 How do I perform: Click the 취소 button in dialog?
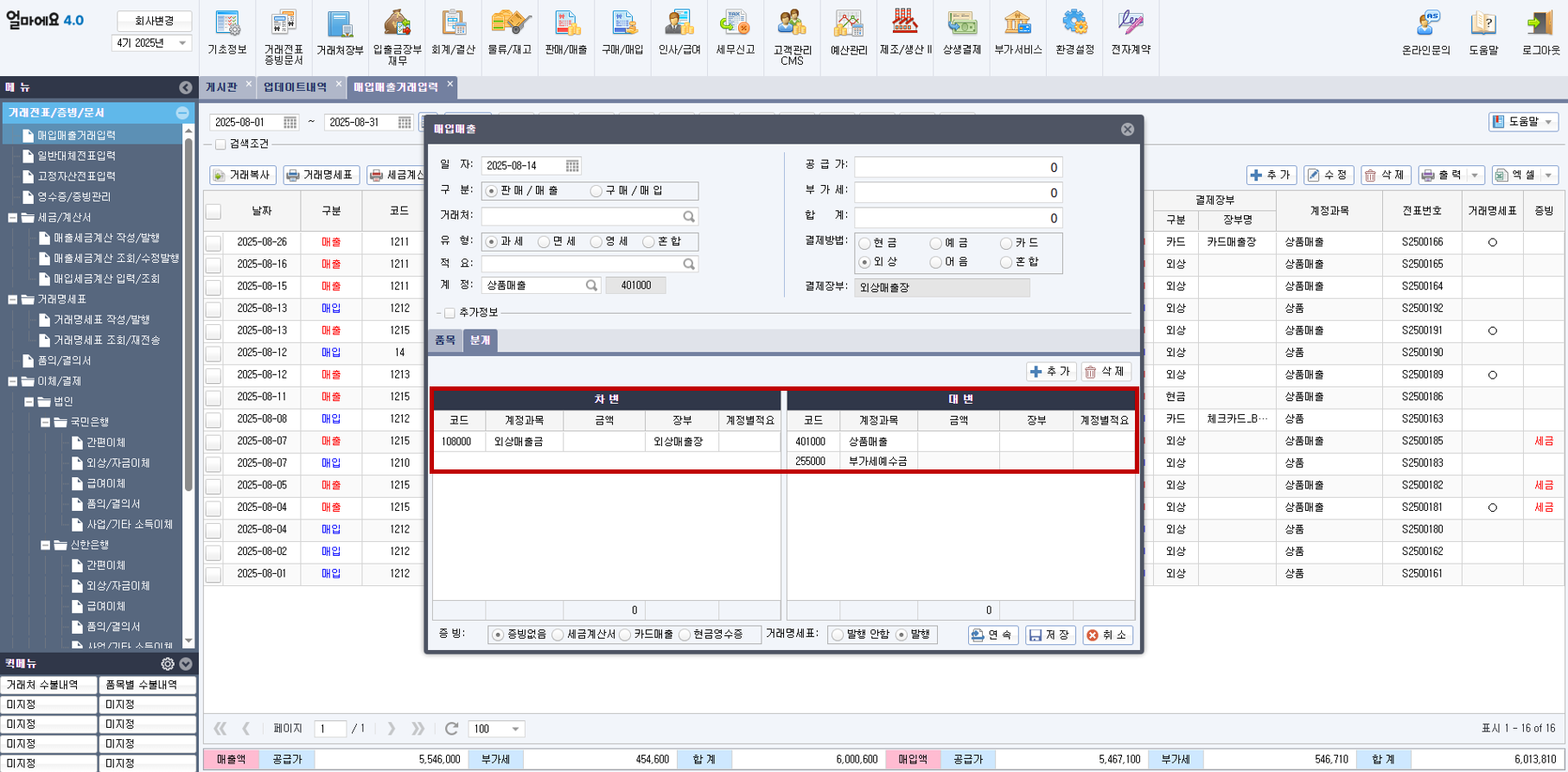(1107, 635)
